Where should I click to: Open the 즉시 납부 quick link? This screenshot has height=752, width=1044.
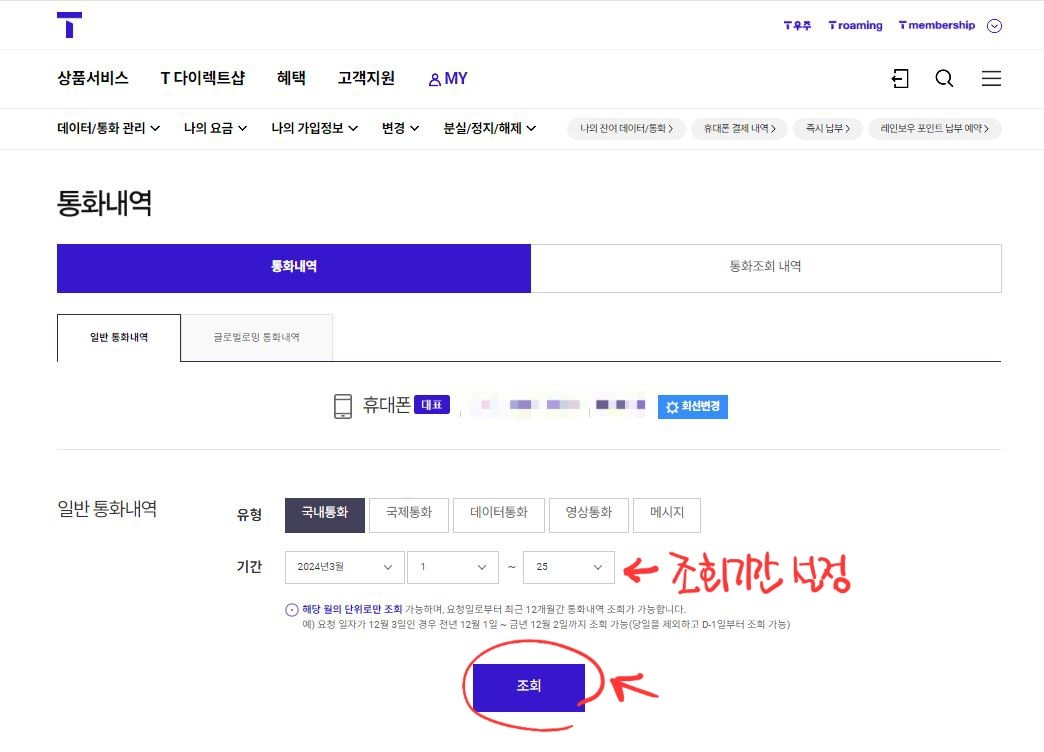click(827, 128)
